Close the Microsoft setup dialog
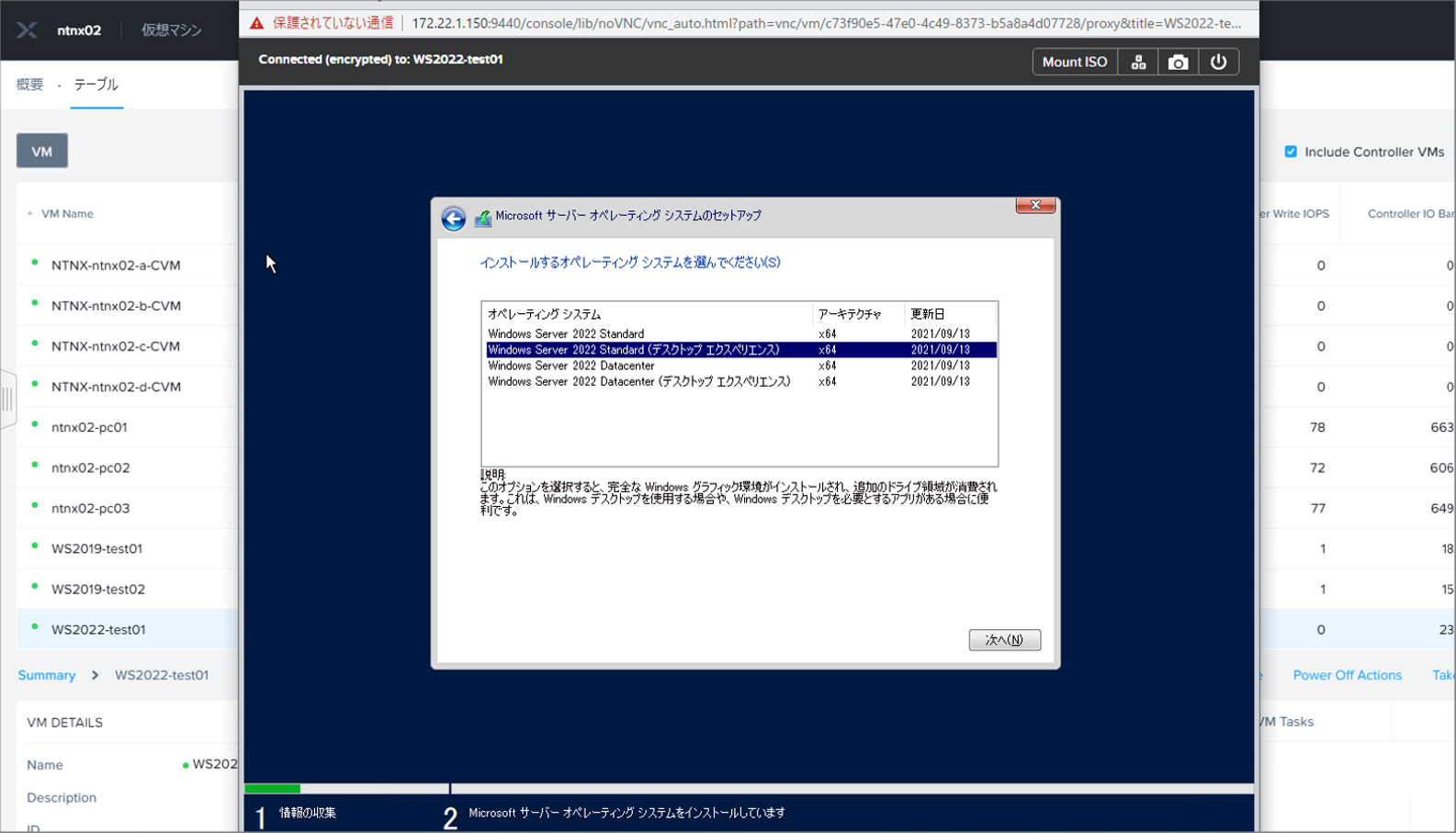The height and width of the screenshot is (833, 1456). [1035, 205]
